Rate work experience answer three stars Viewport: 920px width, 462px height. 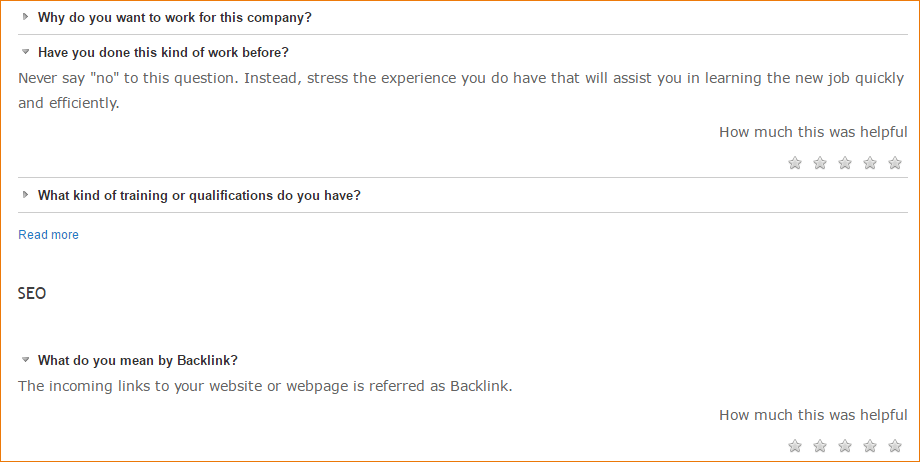[845, 163]
